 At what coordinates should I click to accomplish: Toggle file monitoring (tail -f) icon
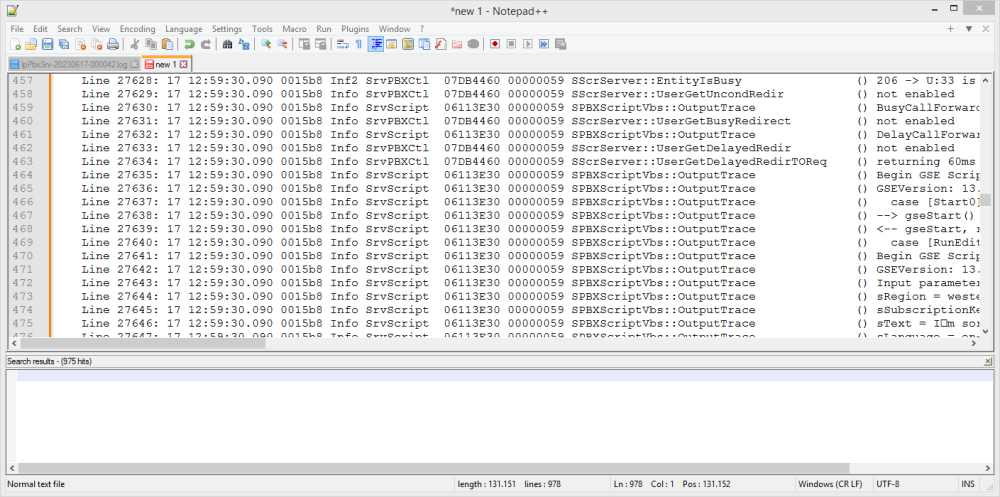click(473, 44)
